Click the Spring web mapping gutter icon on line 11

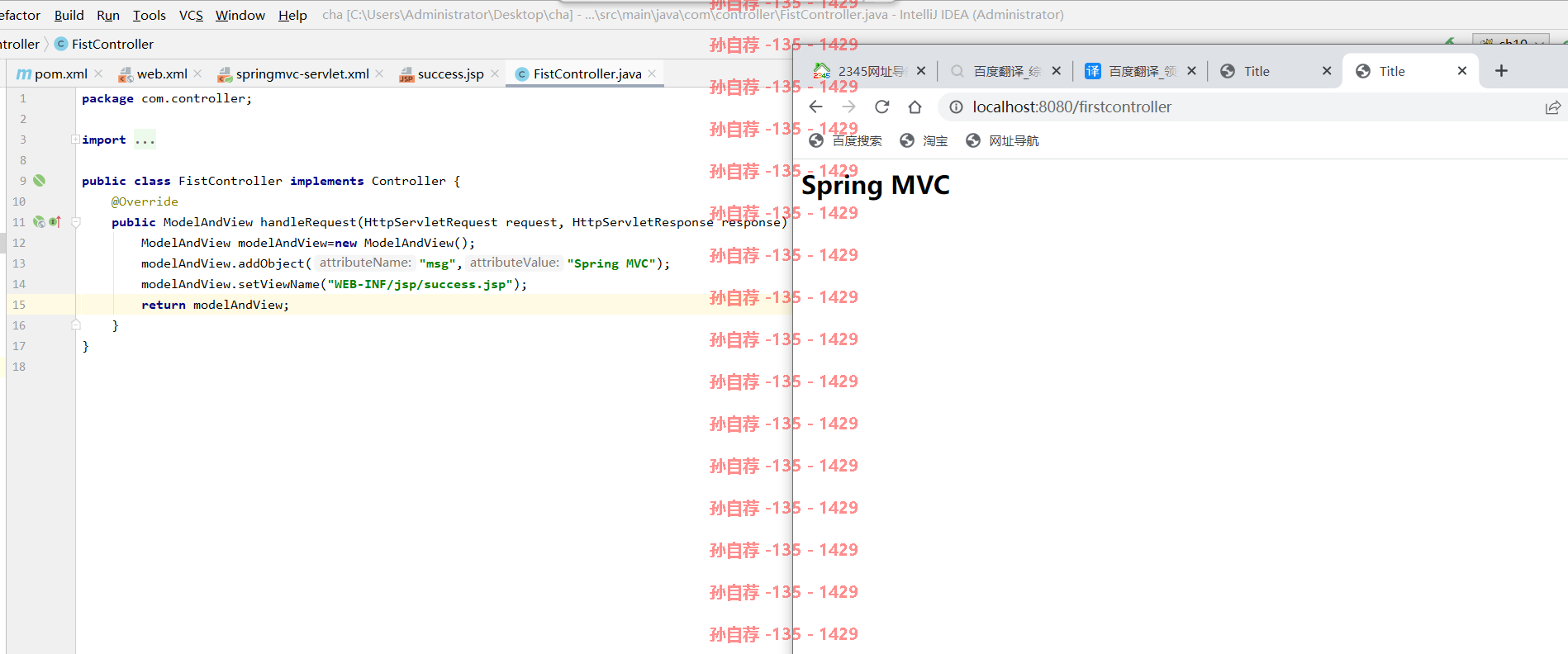click(39, 221)
